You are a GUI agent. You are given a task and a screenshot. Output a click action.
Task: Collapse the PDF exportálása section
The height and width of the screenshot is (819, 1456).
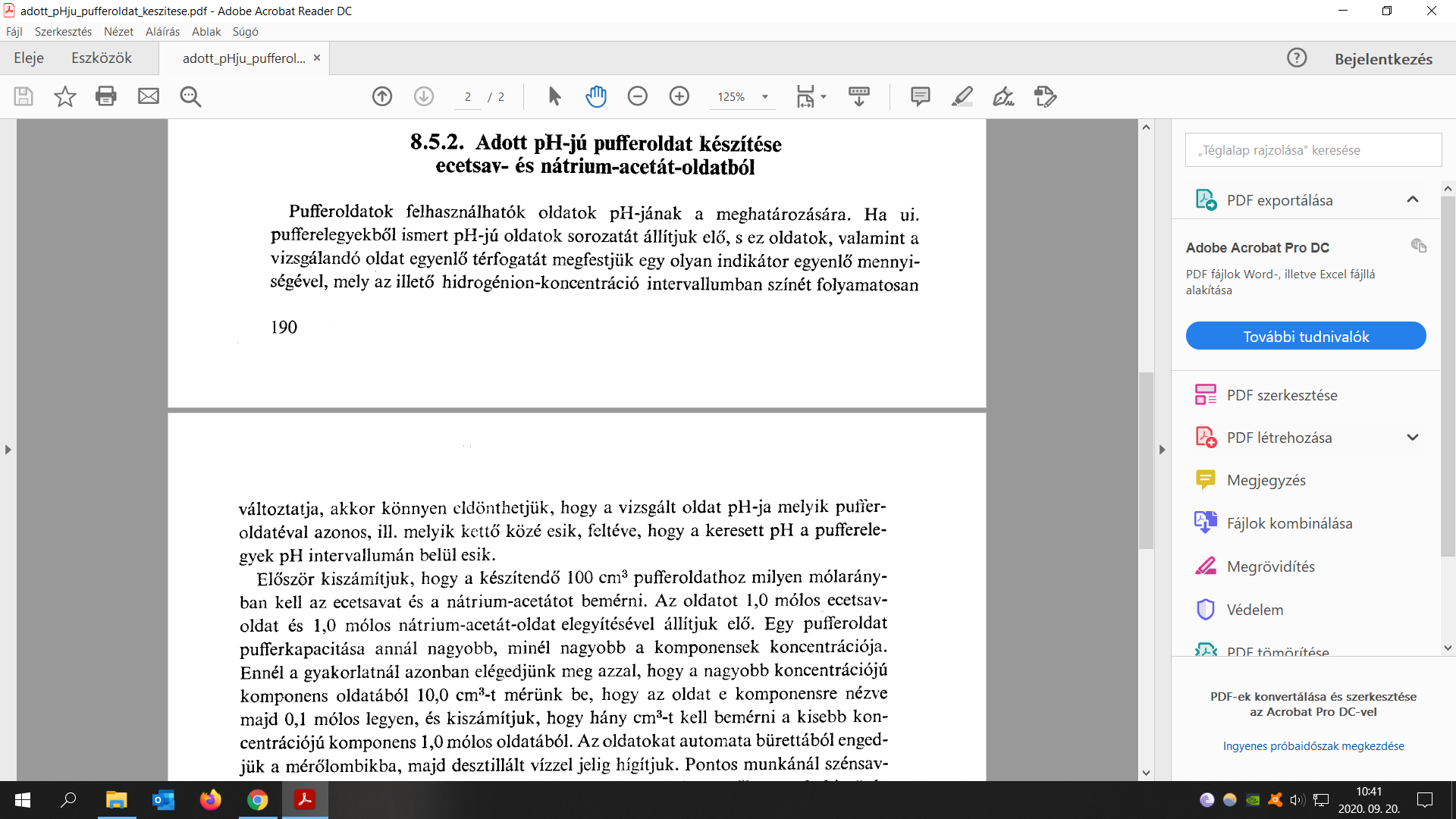click(1412, 199)
